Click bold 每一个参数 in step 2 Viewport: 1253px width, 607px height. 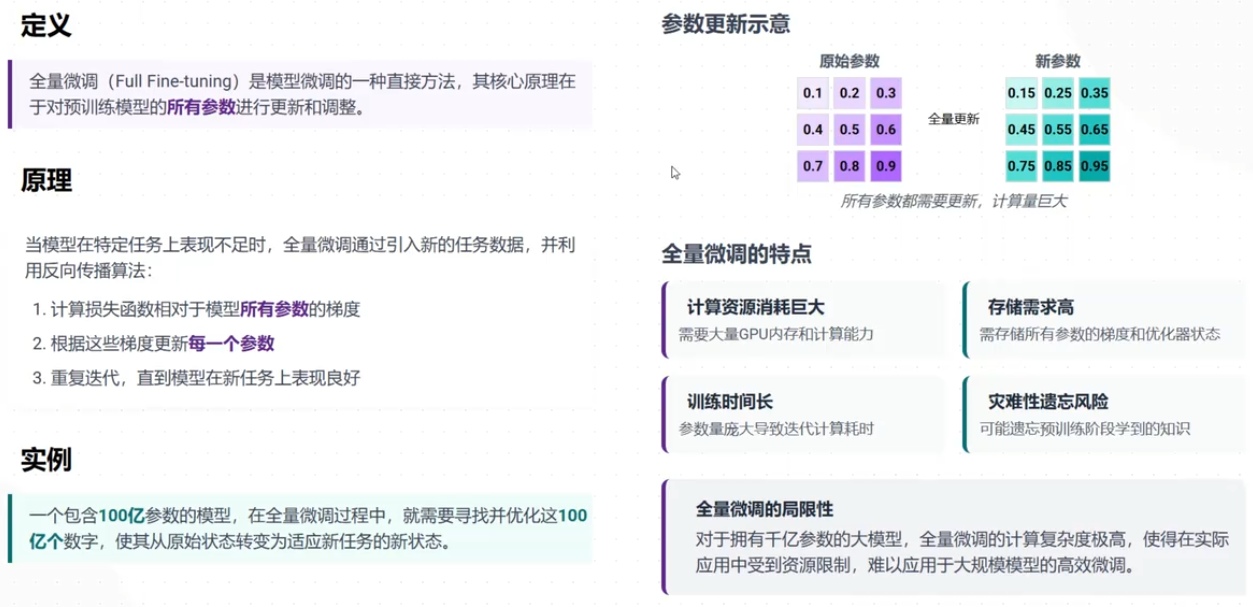coord(231,344)
